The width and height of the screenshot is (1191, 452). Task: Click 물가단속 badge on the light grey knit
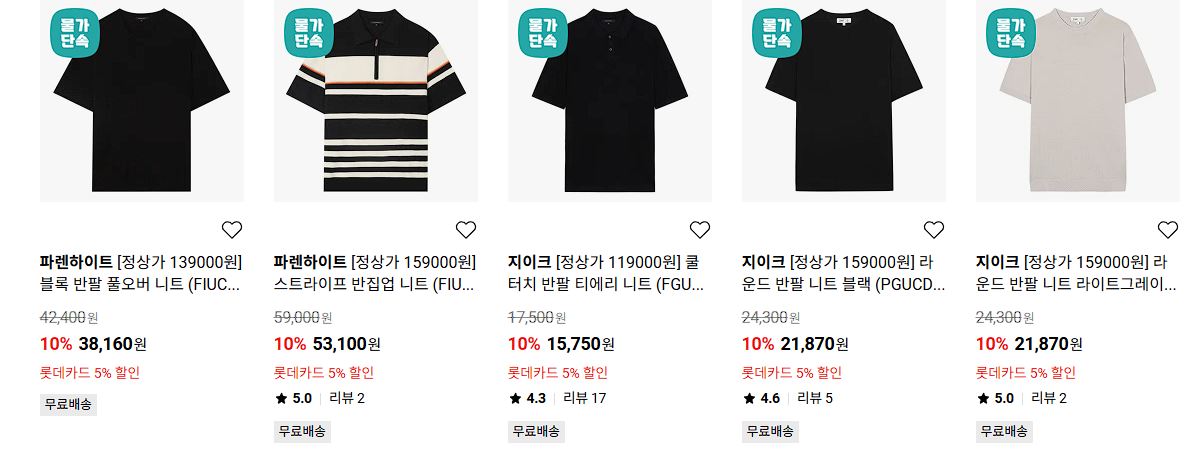(x=1011, y=33)
